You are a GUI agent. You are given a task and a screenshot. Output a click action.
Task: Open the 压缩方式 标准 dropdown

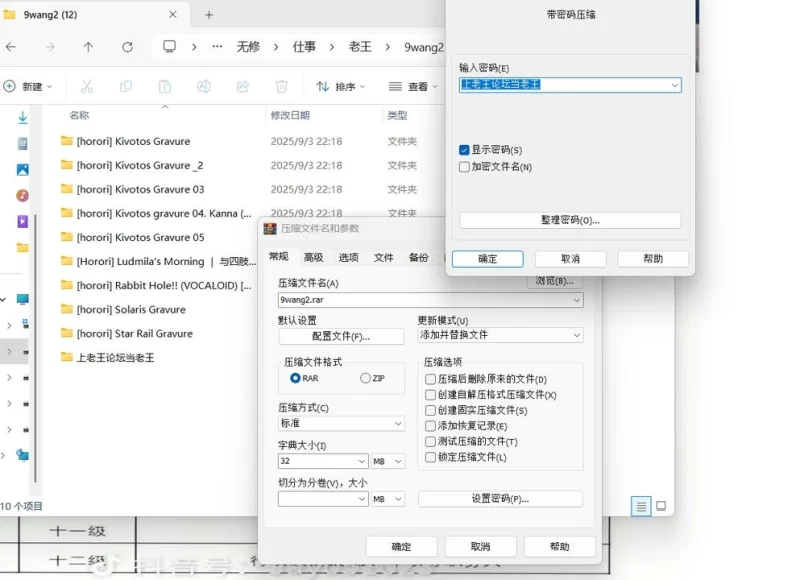click(x=398, y=423)
